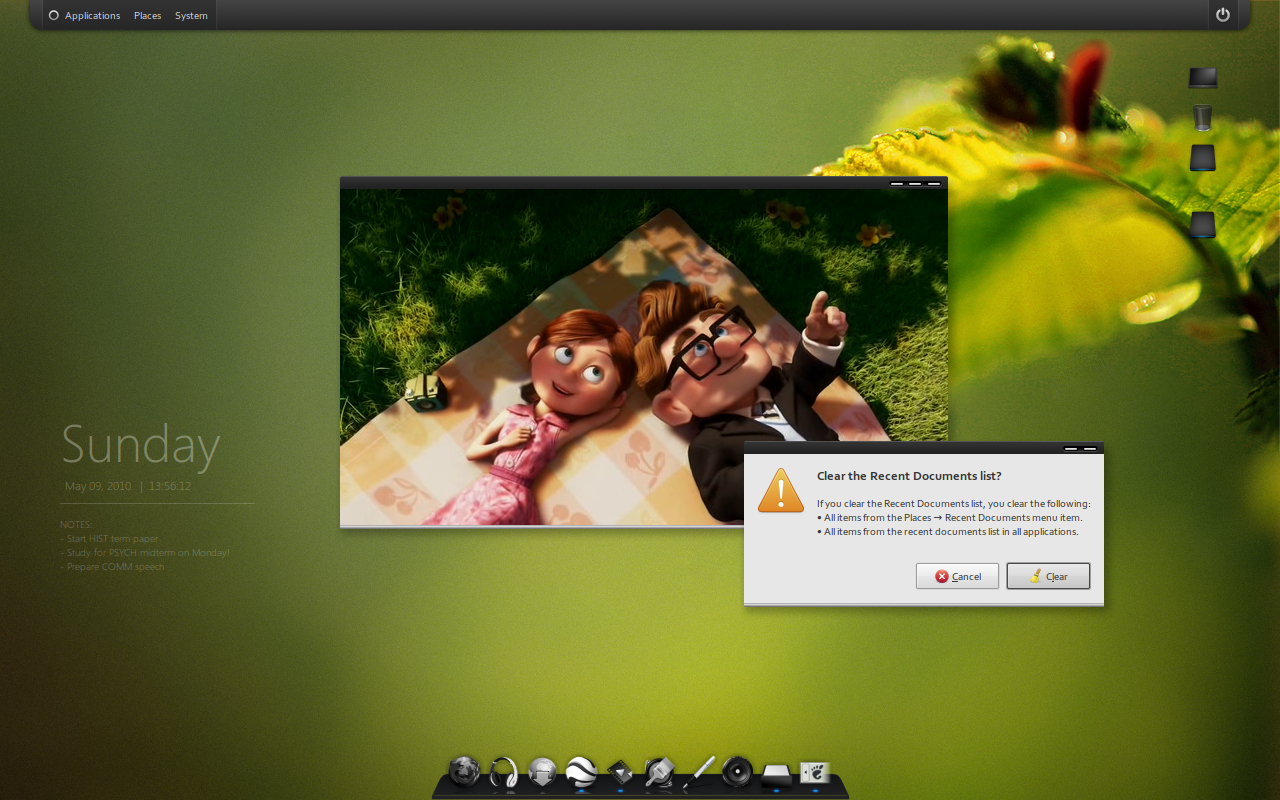1280x800 pixels.
Task: Click the picnic image in the viewer window
Action: click(643, 357)
